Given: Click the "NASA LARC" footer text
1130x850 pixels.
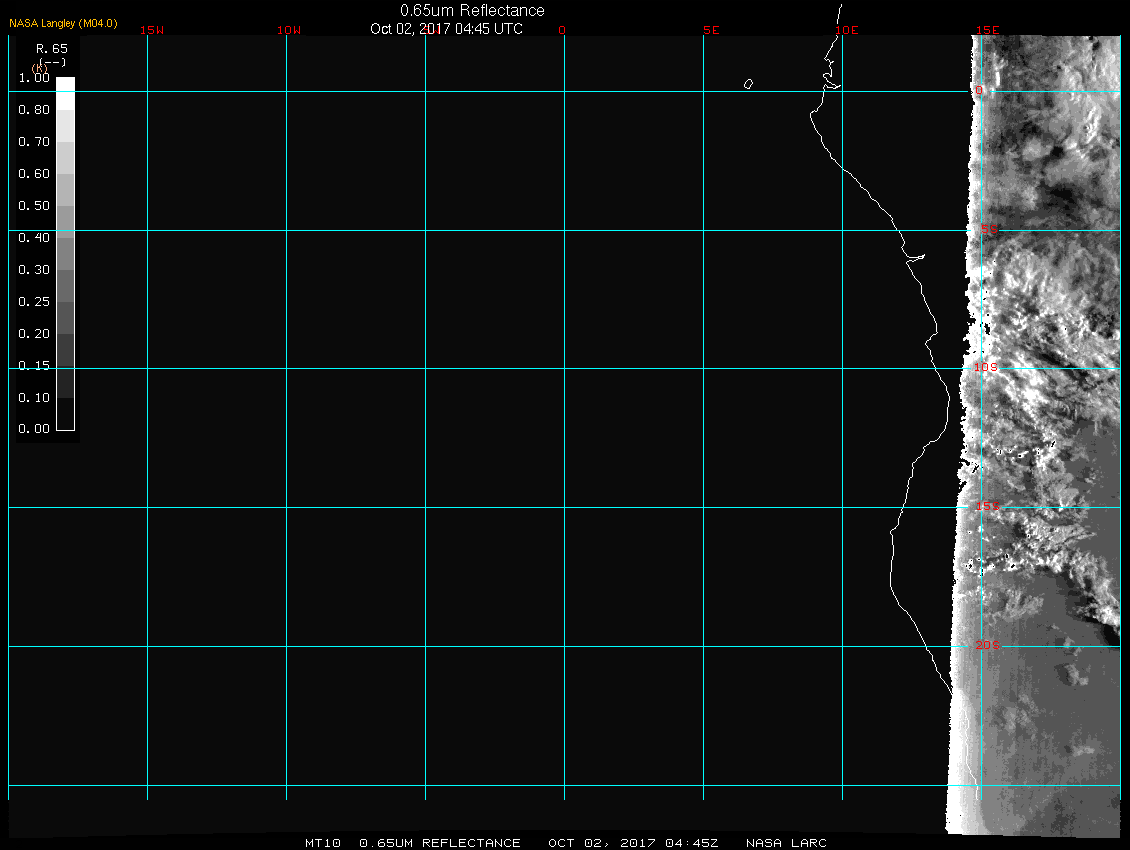Looking at the screenshot, I should (786, 843).
